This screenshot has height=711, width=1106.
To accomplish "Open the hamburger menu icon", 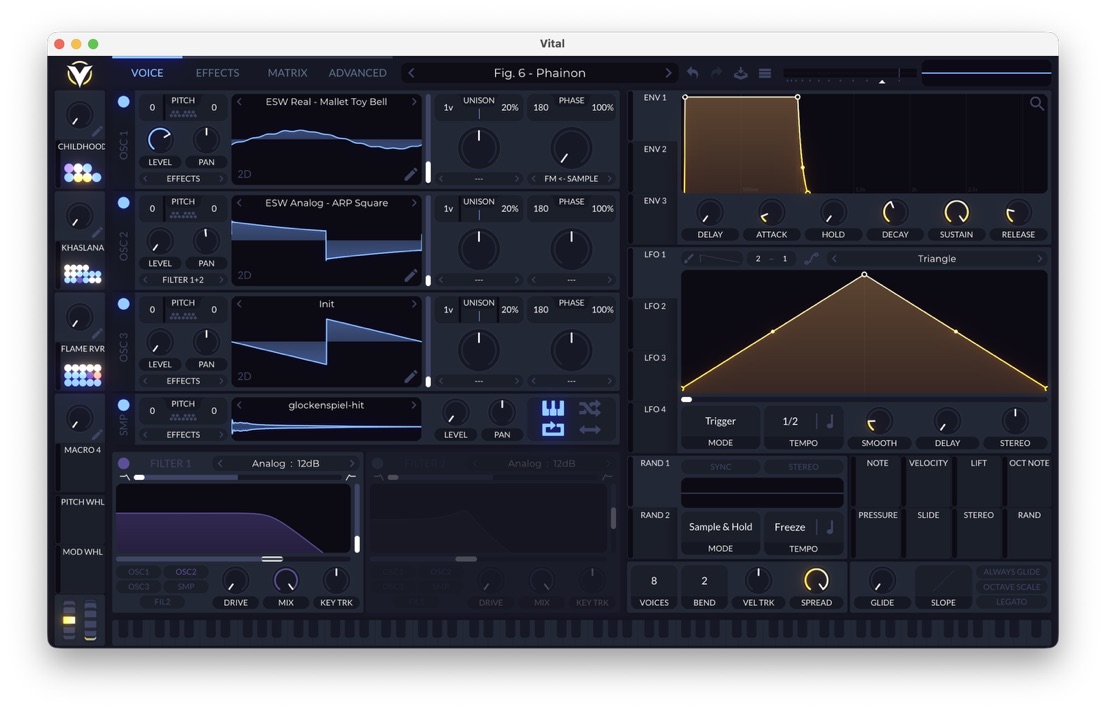I will pos(765,73).
